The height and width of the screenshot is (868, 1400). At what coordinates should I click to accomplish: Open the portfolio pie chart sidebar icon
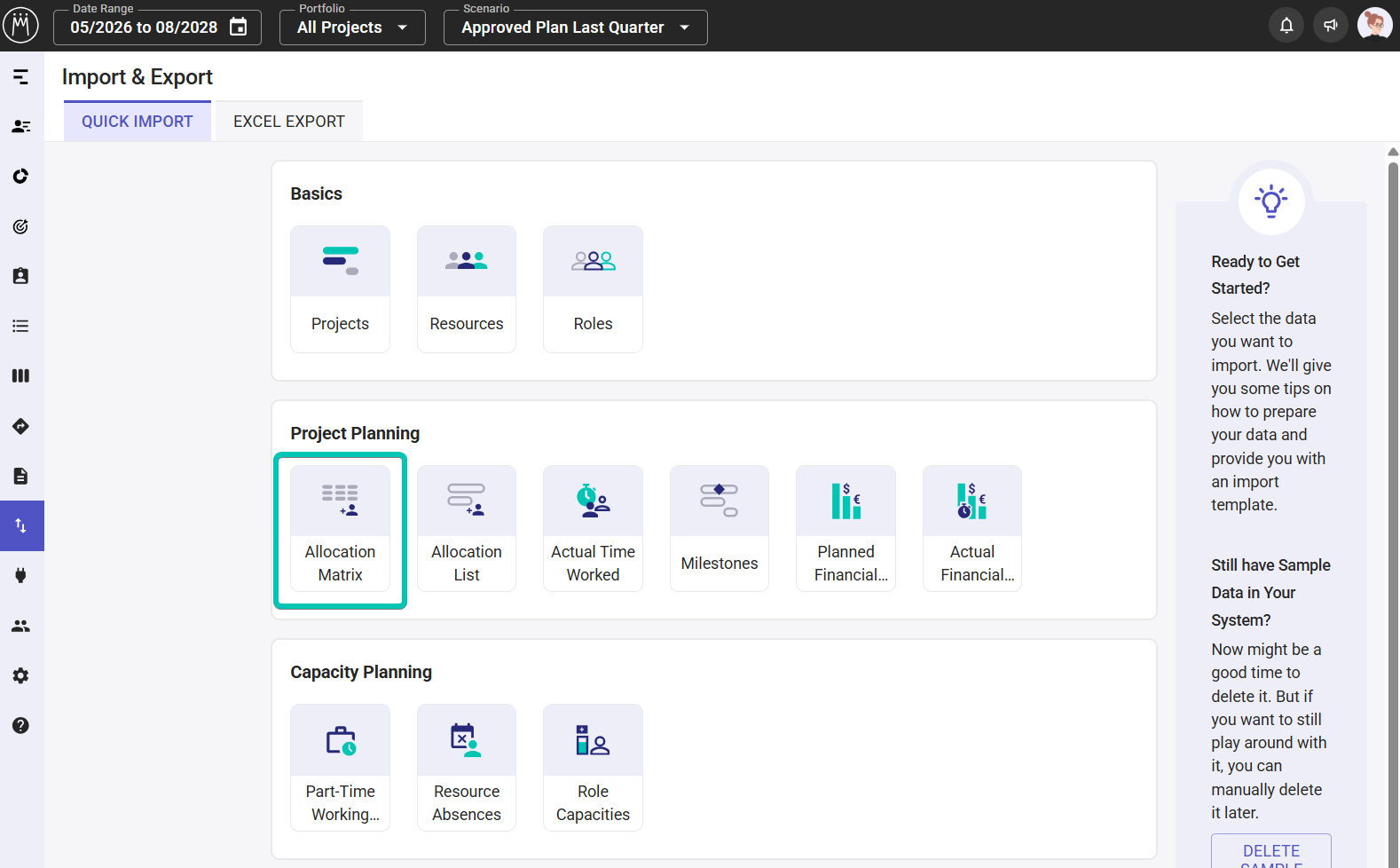(x=21, y=177)
